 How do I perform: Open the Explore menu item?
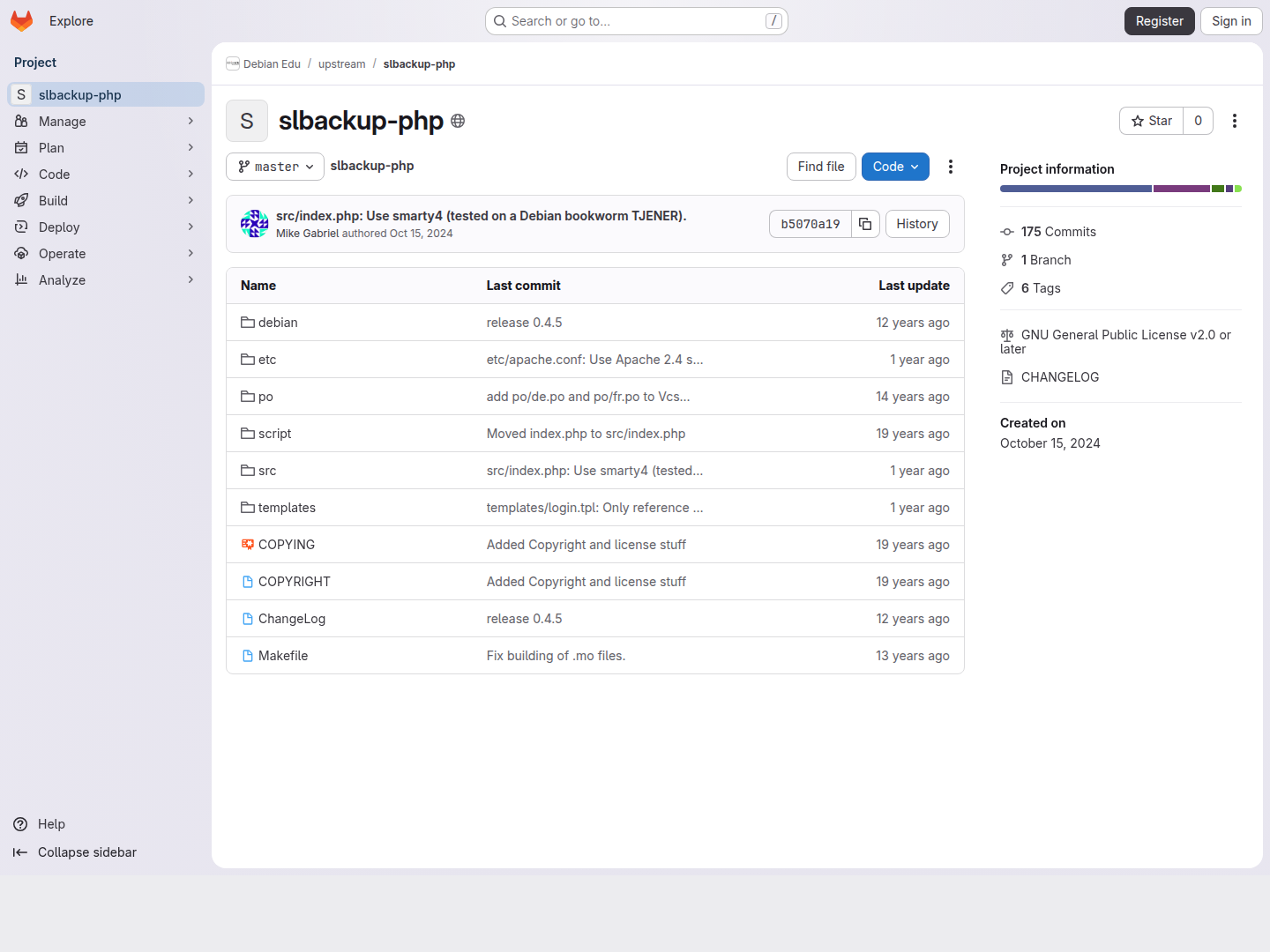(x=71, y=21)
